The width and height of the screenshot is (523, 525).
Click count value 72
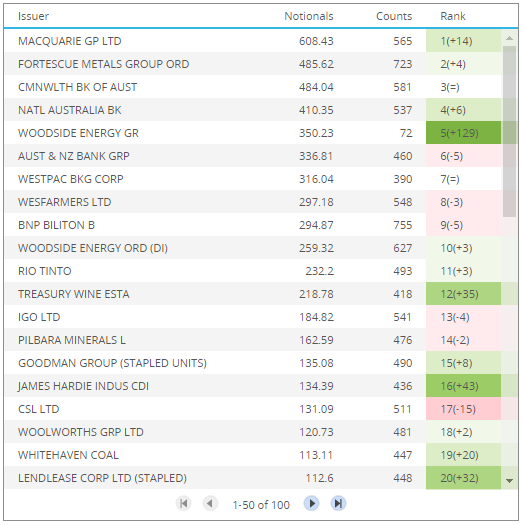(x=406, y=133)
